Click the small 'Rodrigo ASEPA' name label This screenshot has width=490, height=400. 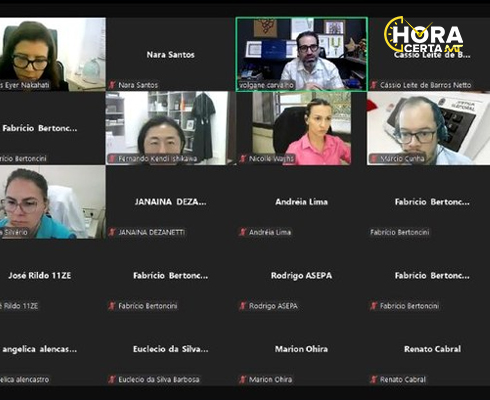(273, 306)
